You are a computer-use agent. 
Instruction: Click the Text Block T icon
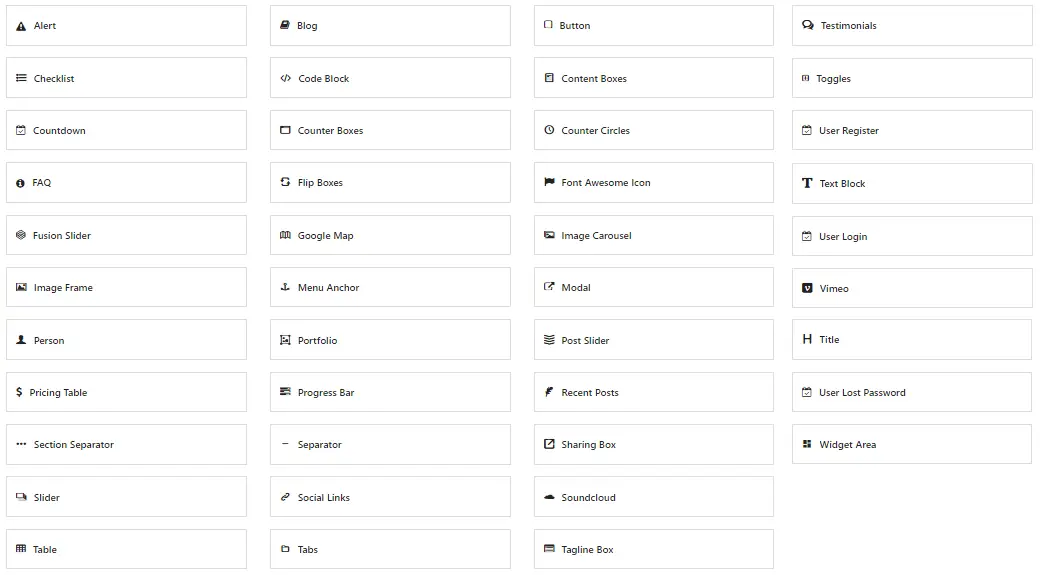pyautogui.click(x=807, y=183)
